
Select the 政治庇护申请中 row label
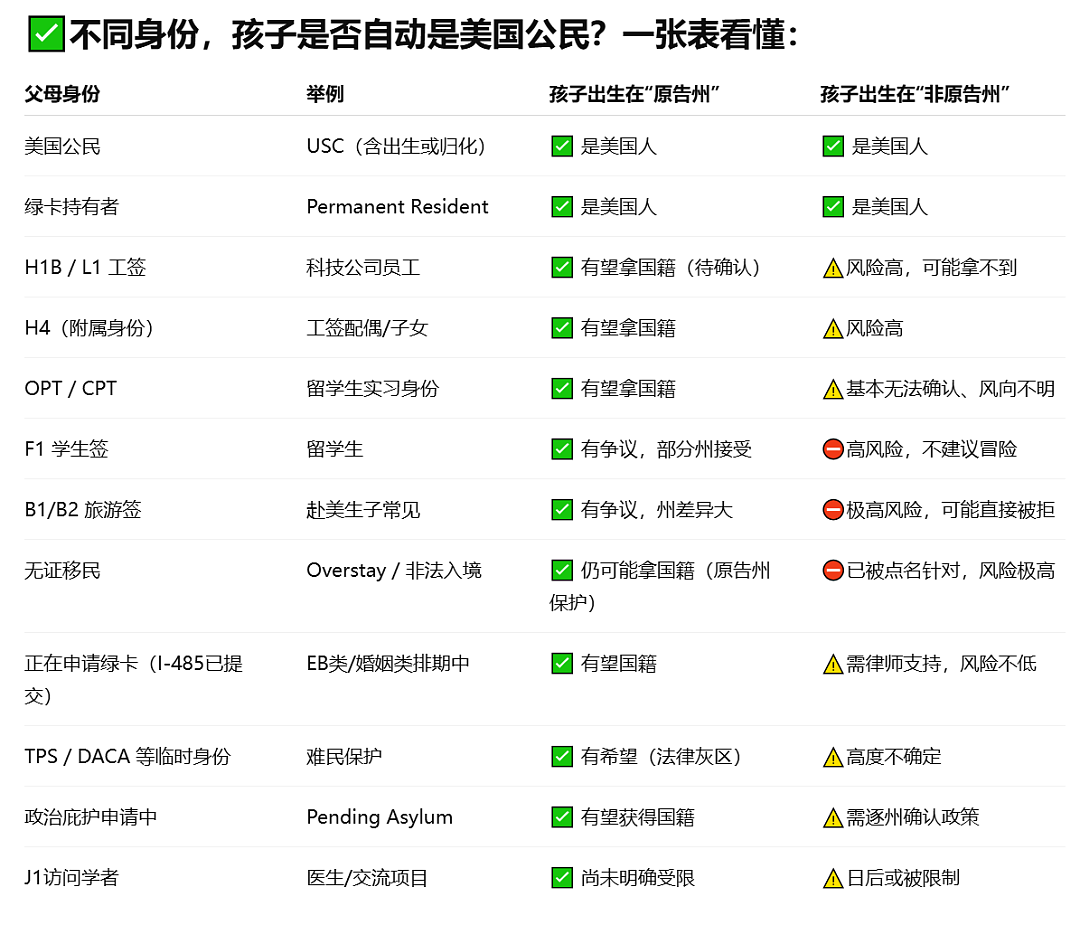point(91,817)
